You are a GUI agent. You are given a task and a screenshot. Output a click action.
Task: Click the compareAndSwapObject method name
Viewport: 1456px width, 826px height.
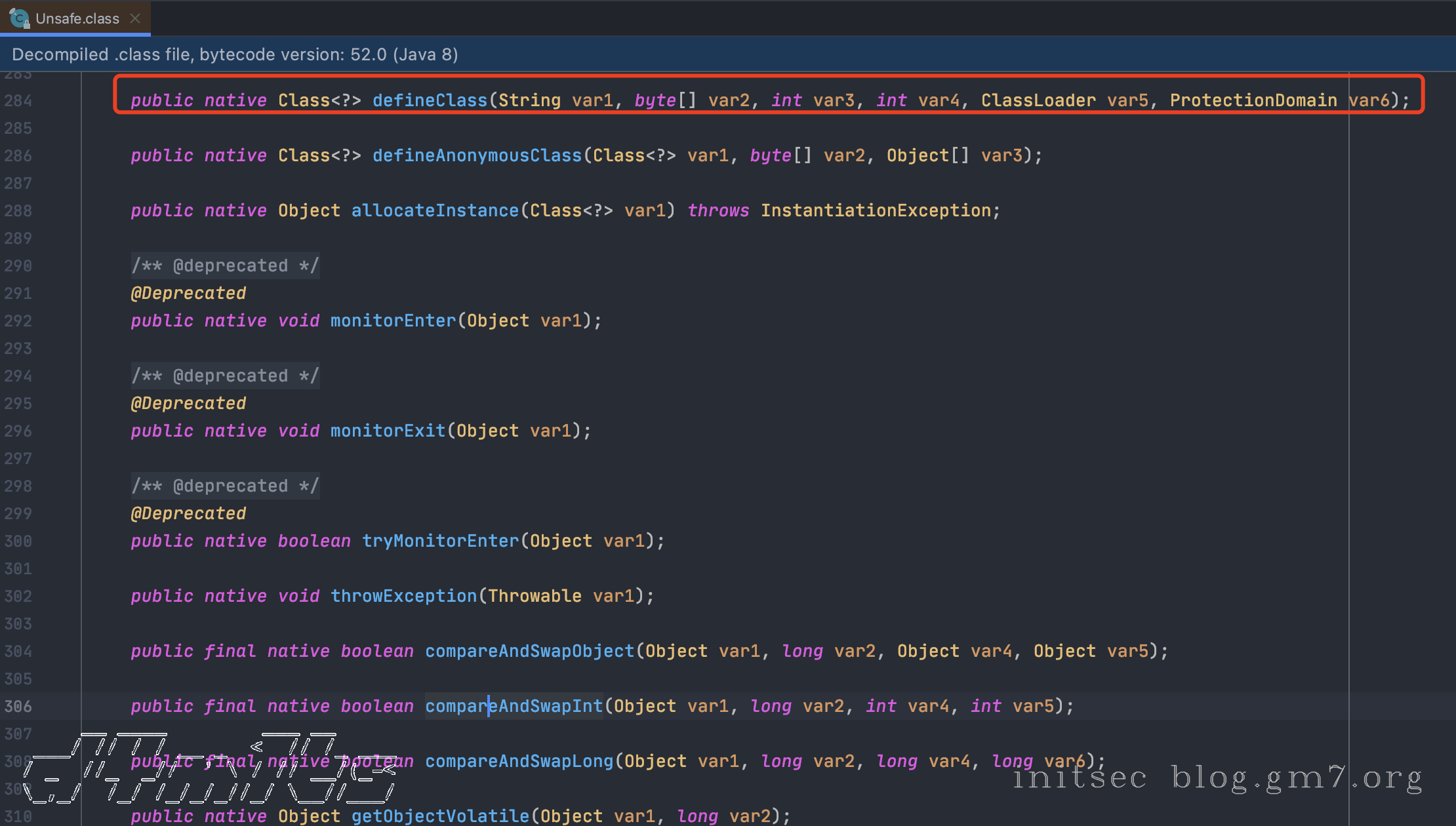[529, 651]
